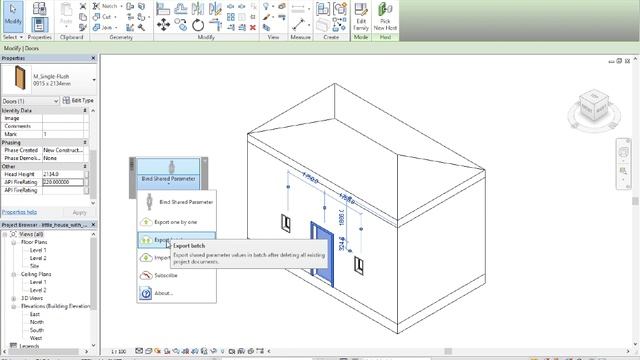Collapse the Phasing properties section
Screen dimensions: 640x360
point(85,142)
